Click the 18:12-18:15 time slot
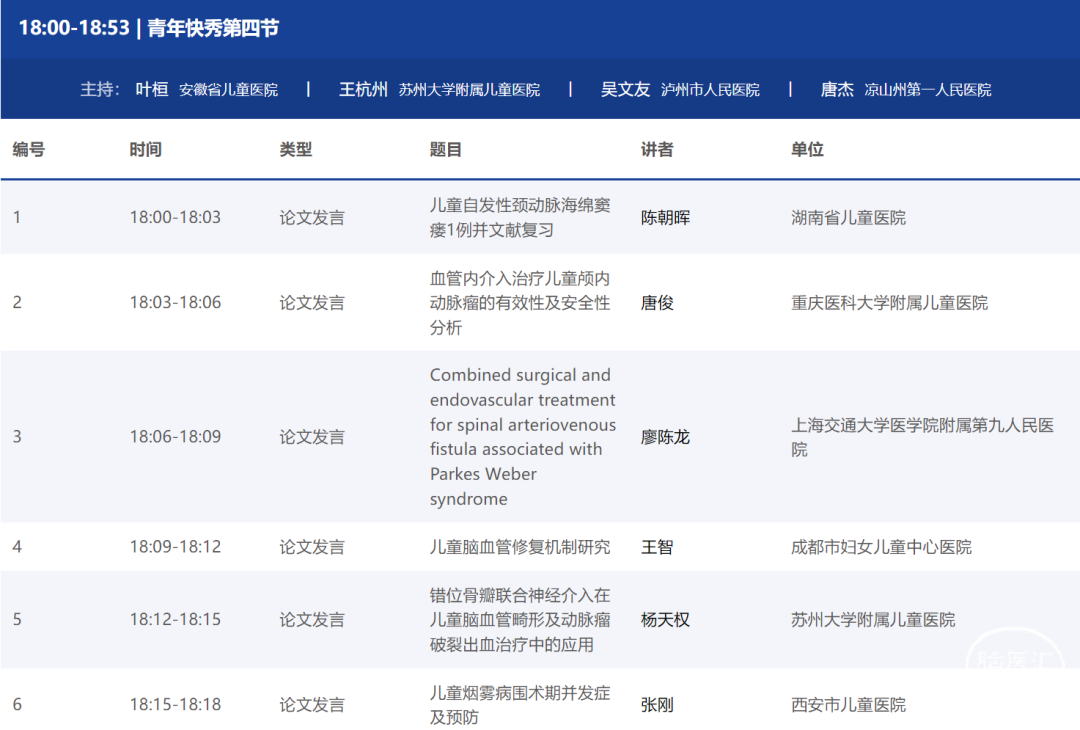 point(175,619)
